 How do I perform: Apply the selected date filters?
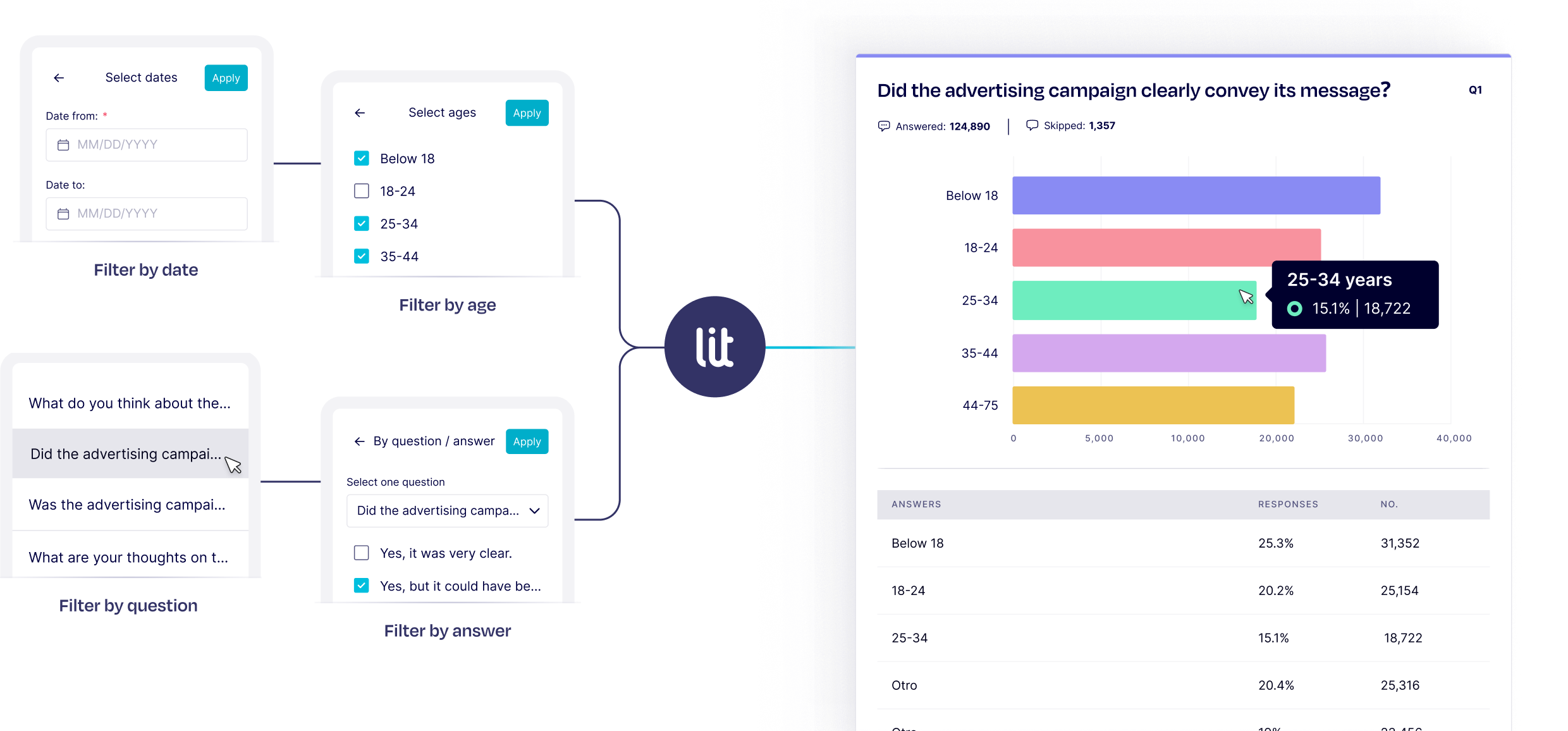pyautogui.click(x=226, y=77)
